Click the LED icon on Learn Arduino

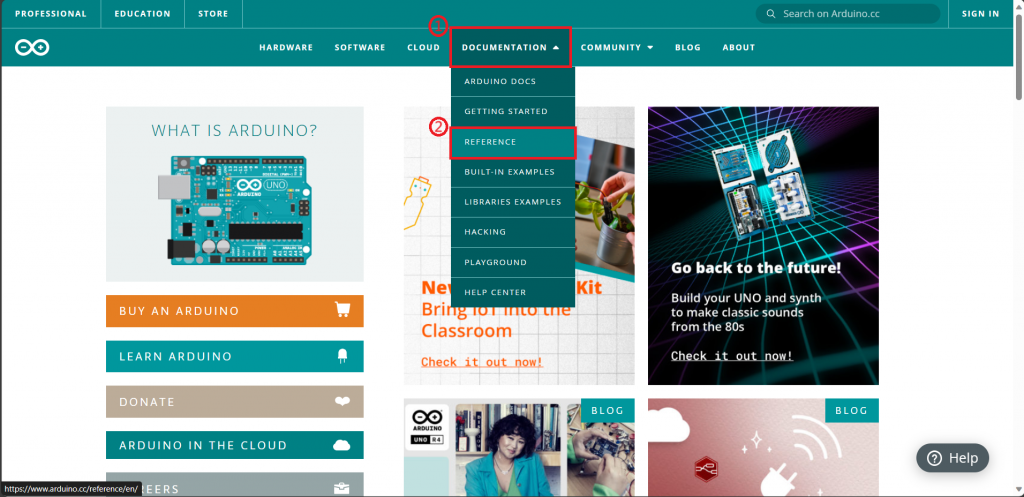pos(342,355)
